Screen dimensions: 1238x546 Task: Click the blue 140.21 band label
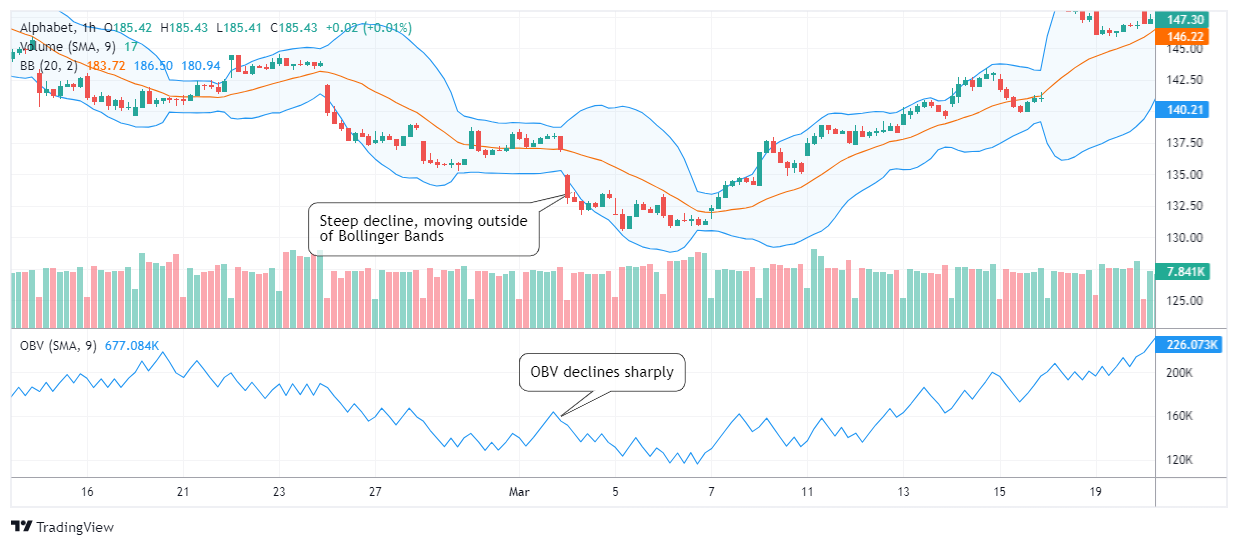tap(1183, 110)
